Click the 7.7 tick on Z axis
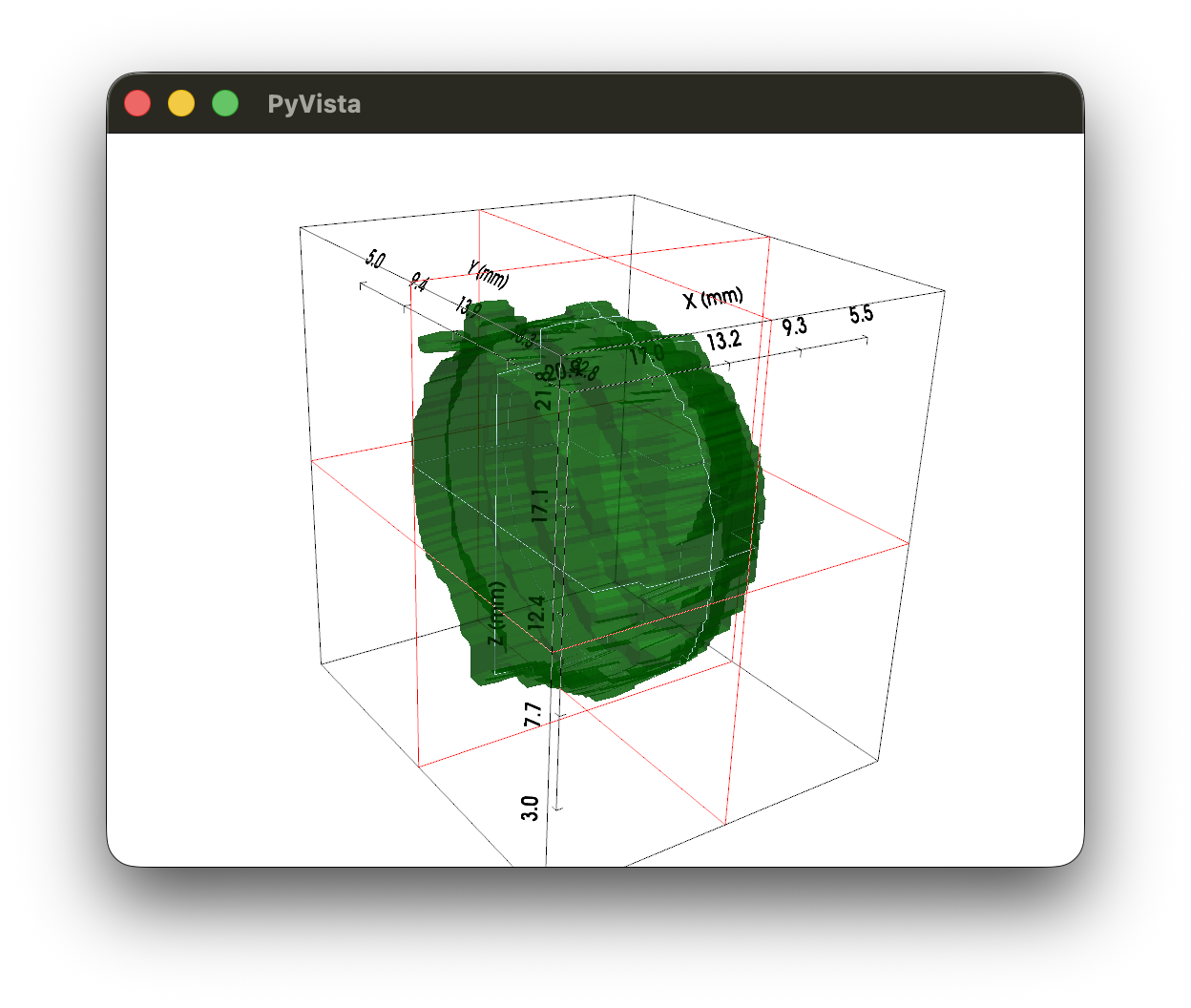 point(533,714)
